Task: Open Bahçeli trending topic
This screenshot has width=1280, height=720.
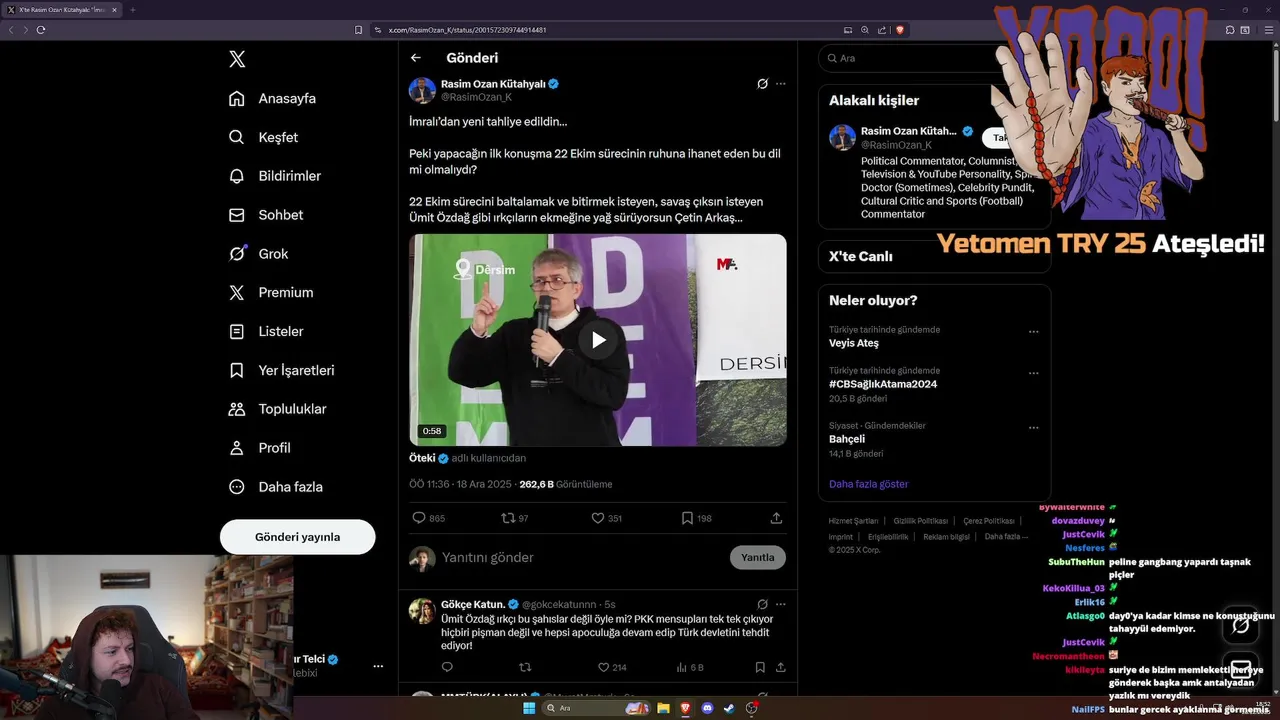Action: tap(847, 439)
